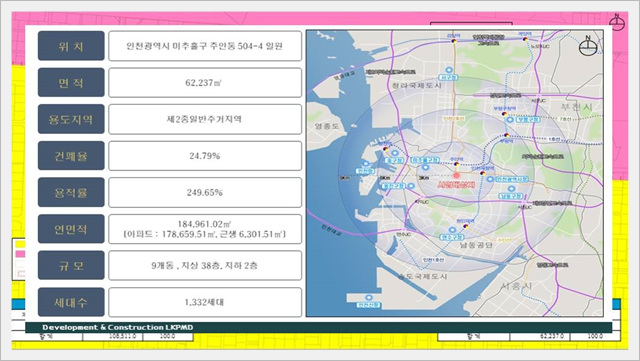This screenshot has height=361, width=640.
Task: Click the 세대수 label box
Action: point(71,302)
